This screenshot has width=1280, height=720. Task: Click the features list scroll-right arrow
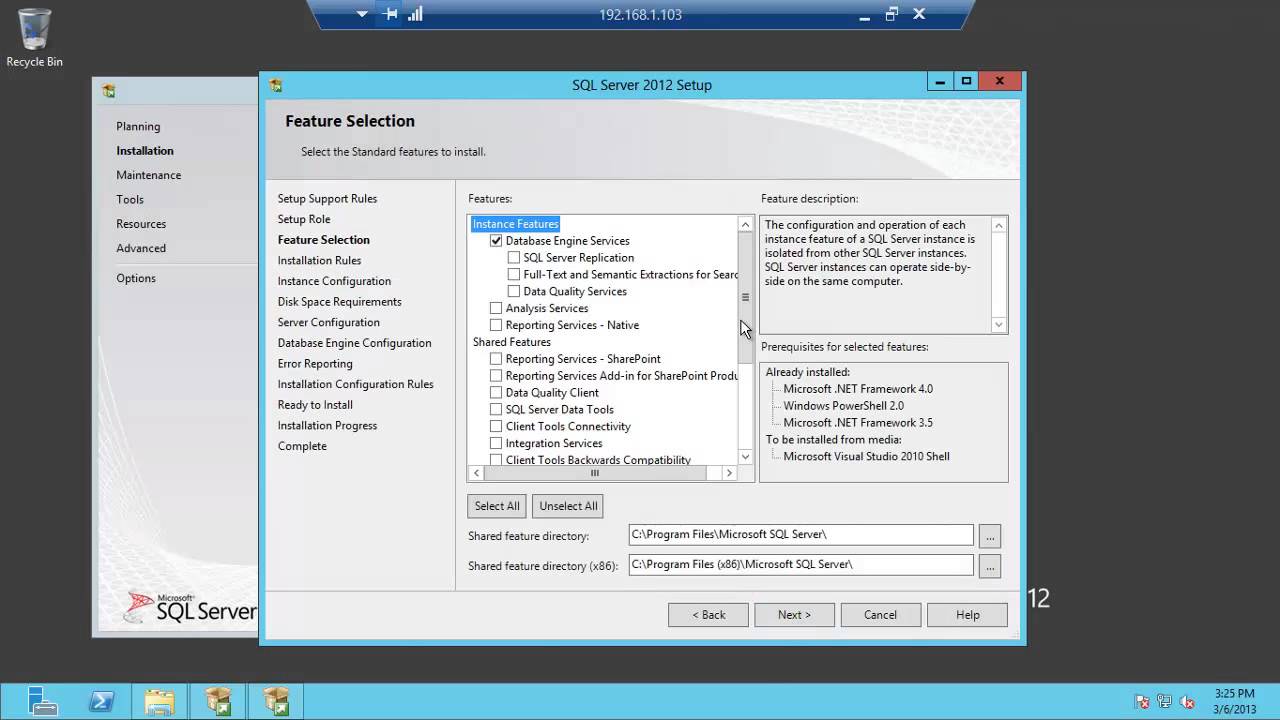(x=729, y=473)
